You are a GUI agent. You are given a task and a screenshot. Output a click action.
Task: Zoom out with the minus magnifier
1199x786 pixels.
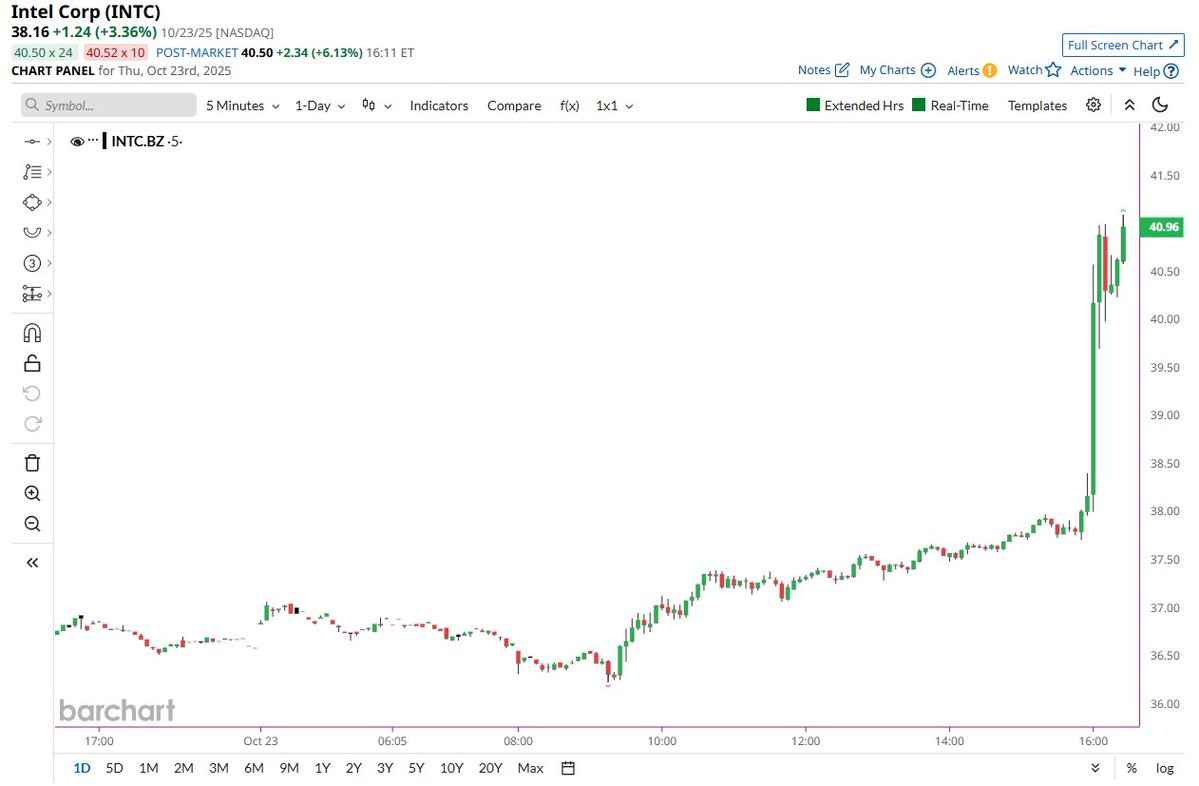pos(32,525)
